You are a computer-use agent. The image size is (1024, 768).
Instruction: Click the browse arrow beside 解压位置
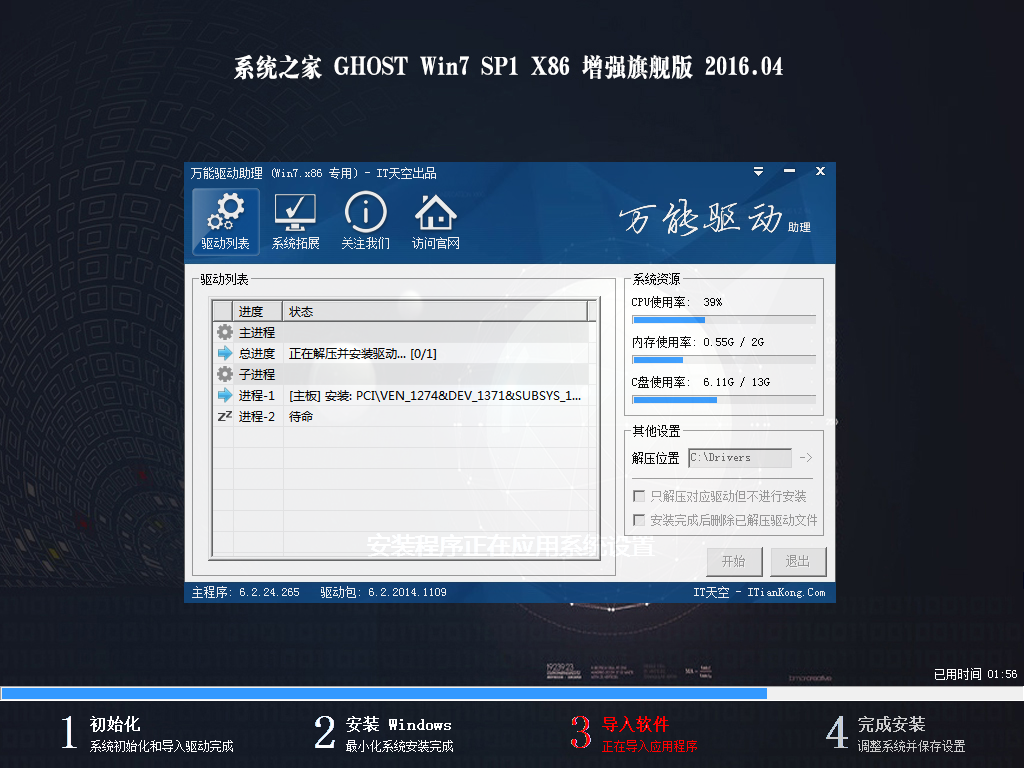[806, 458]
